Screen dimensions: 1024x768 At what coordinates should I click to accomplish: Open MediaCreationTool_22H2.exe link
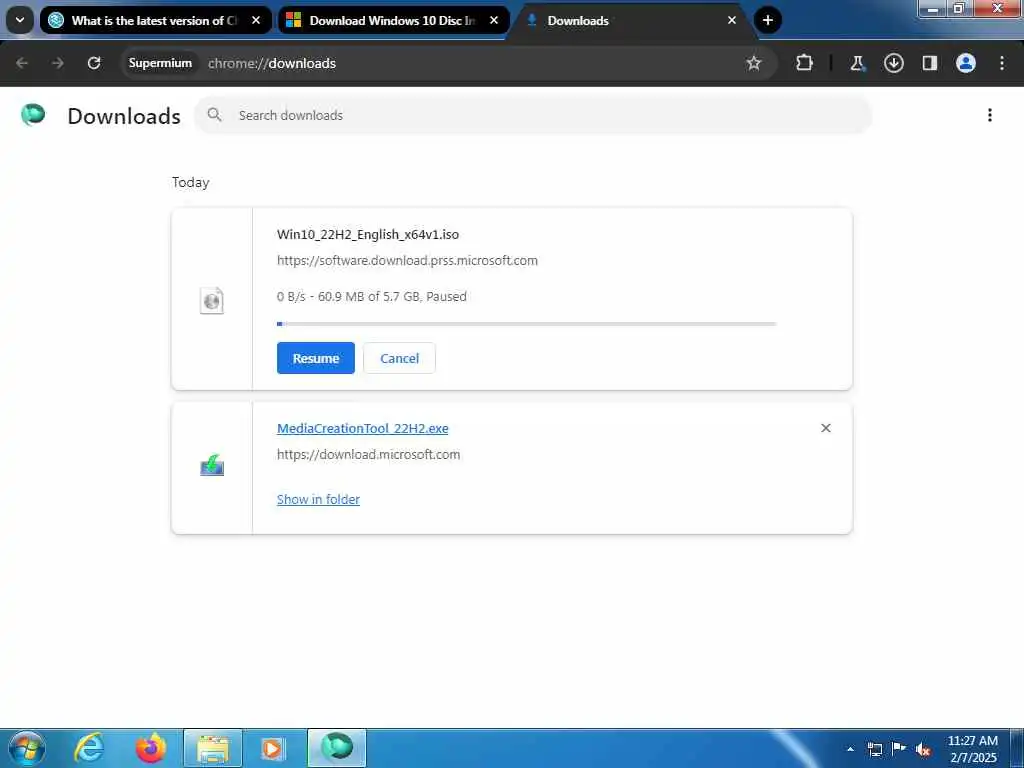(362, 428)
